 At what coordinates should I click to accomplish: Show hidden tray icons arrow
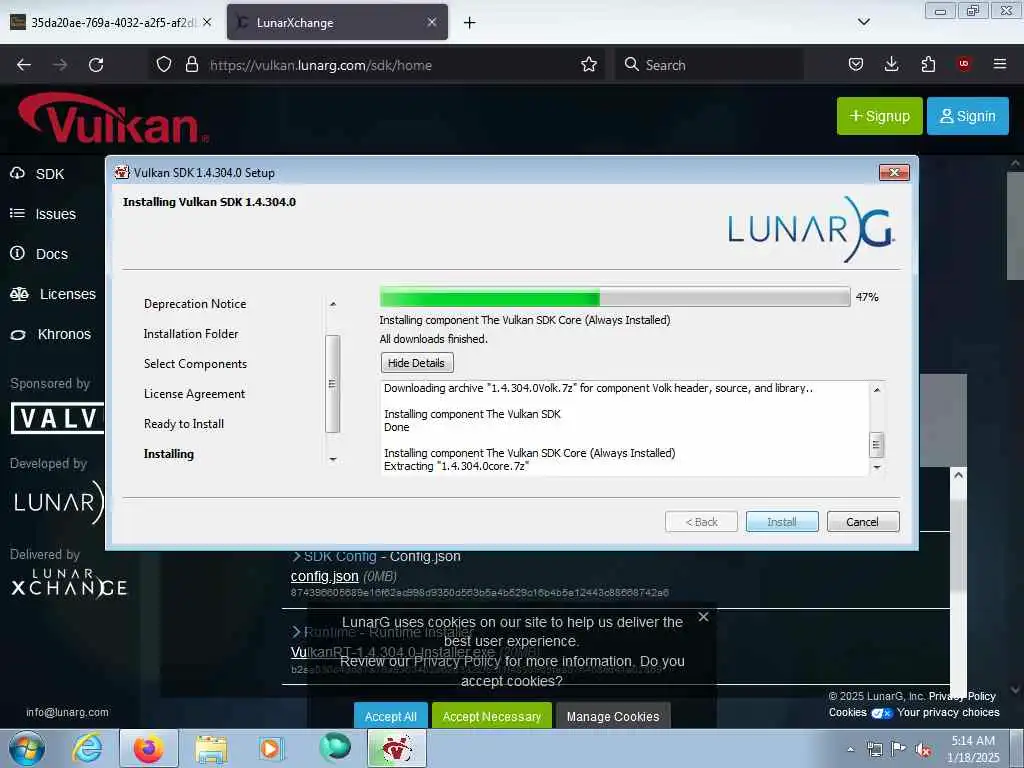pos(850,750)
